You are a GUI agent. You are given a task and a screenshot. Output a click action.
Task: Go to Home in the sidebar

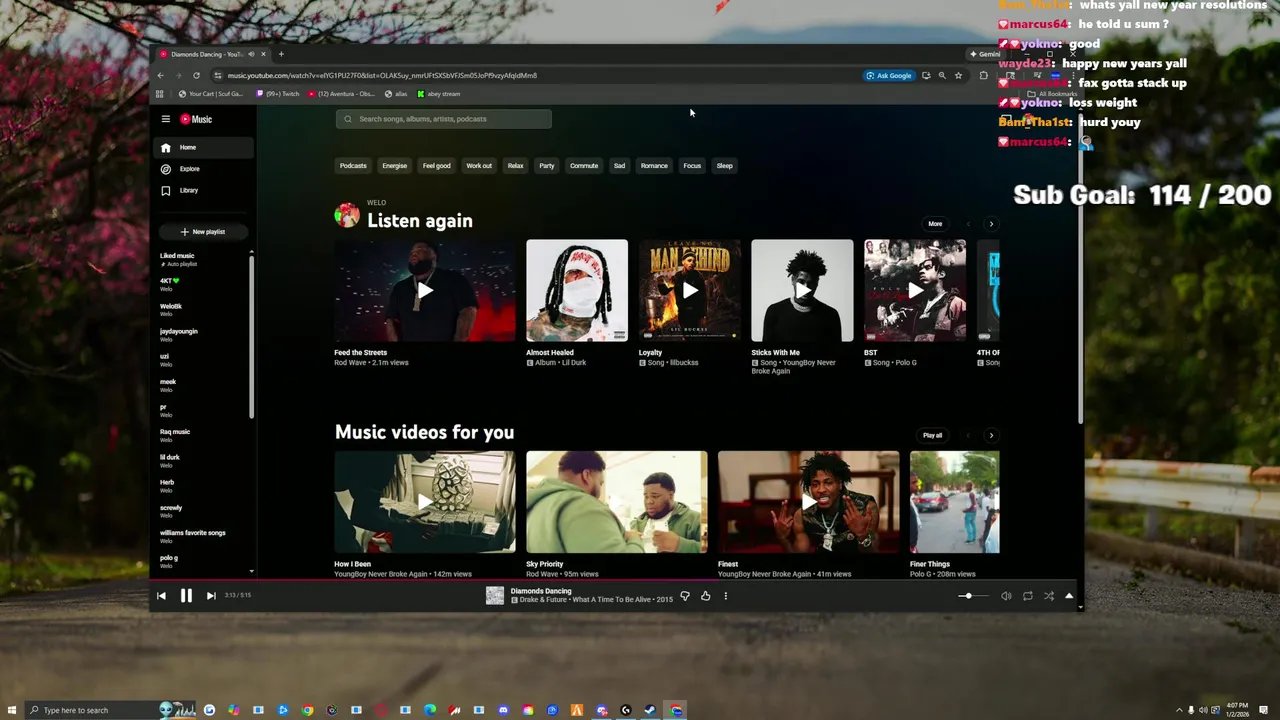coord(205,147)
